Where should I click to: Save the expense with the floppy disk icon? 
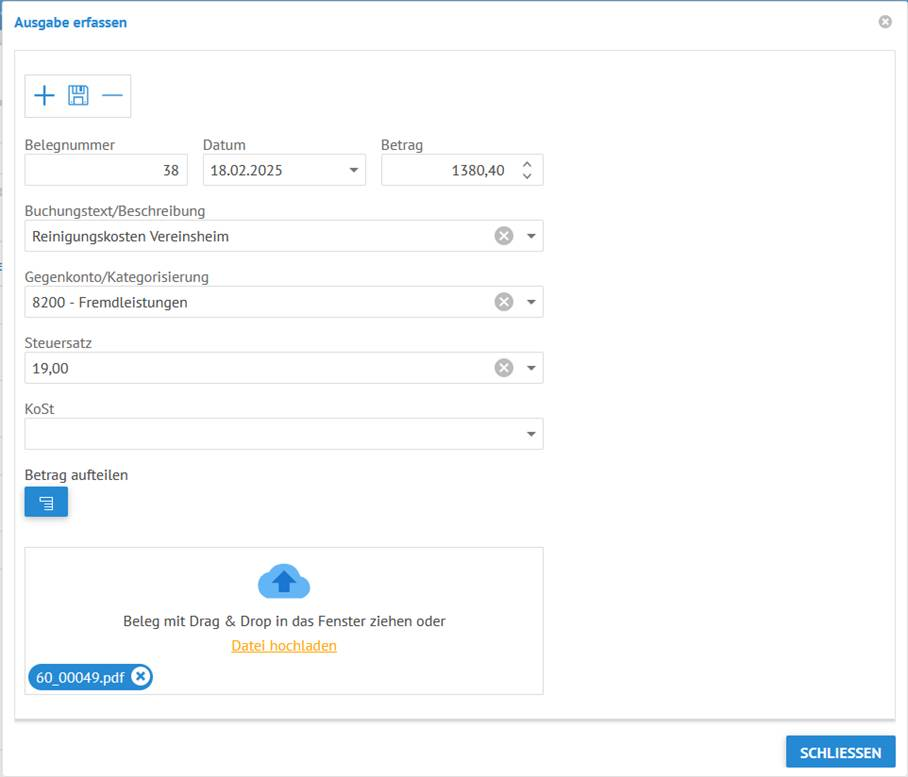(x=78, y=96)
